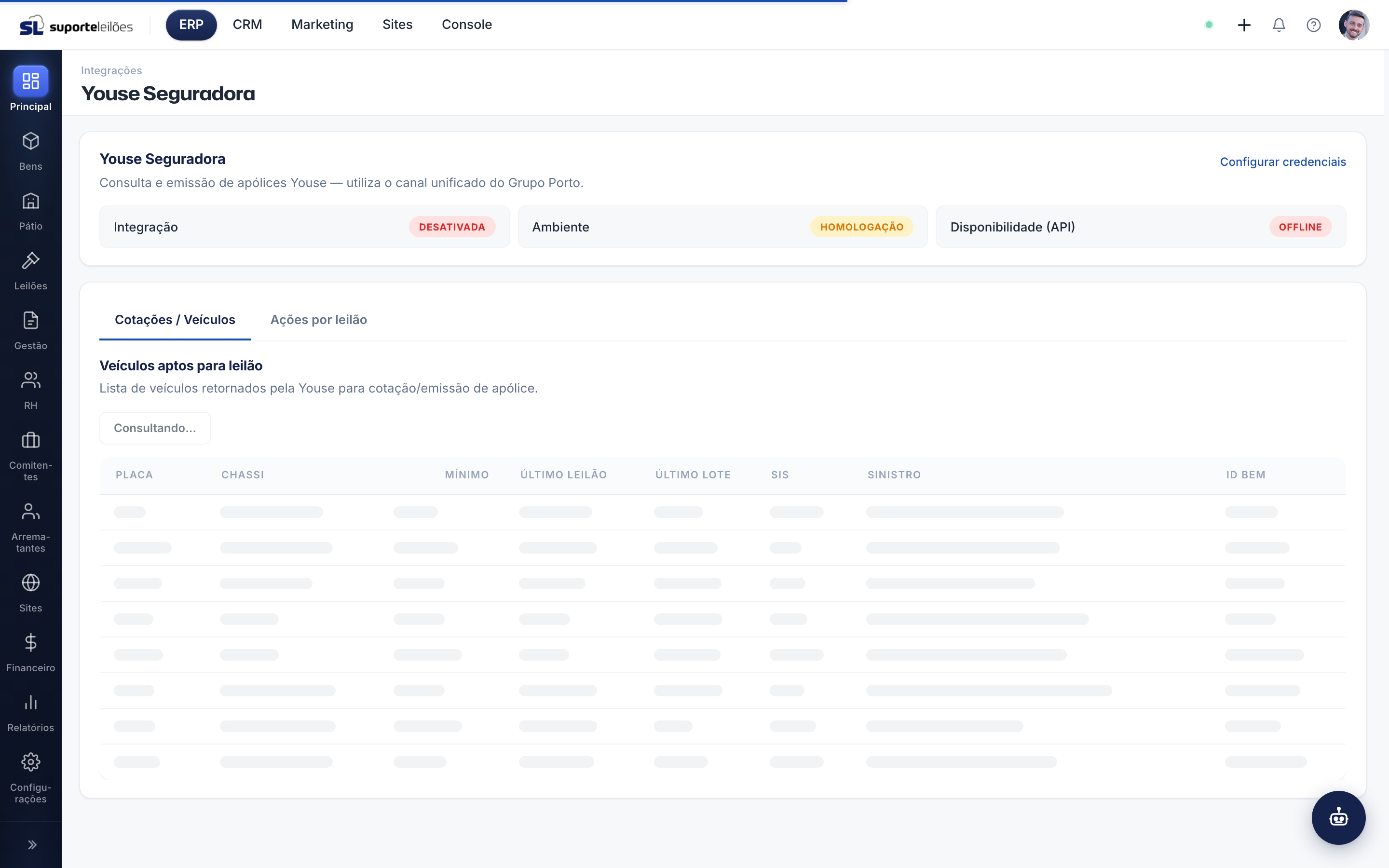
Task: Click the ÚLTIMO LOTE column header
Action: click(x=693, y=475)
